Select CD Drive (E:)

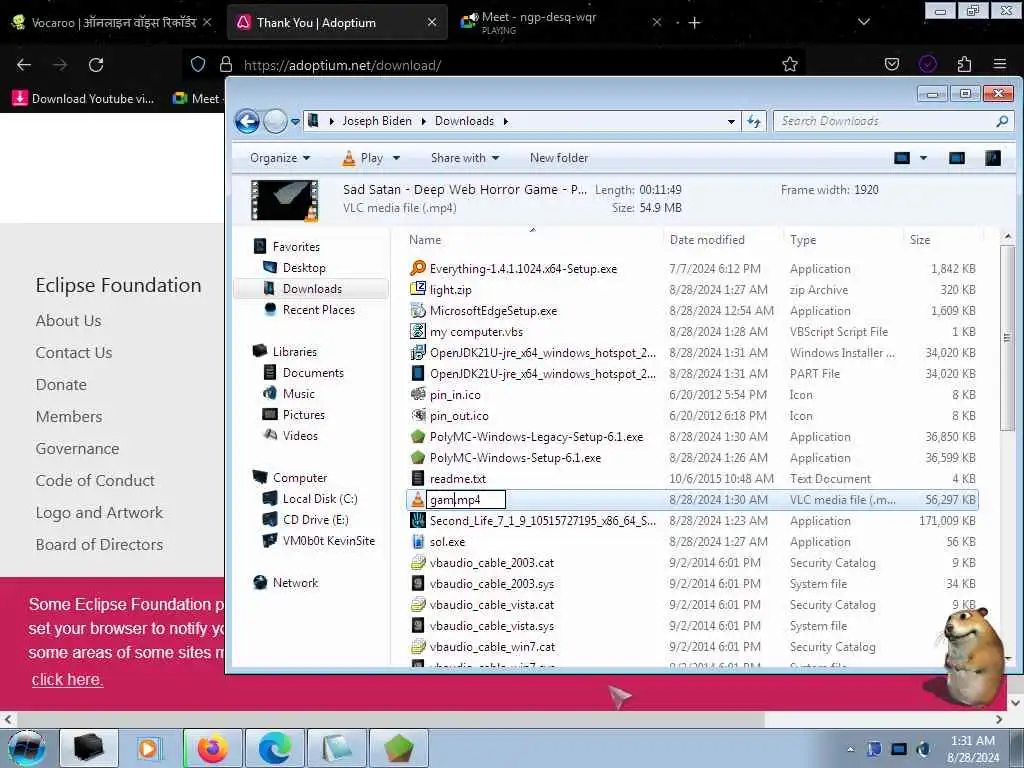pyautogui.click(x=315, y=520)
